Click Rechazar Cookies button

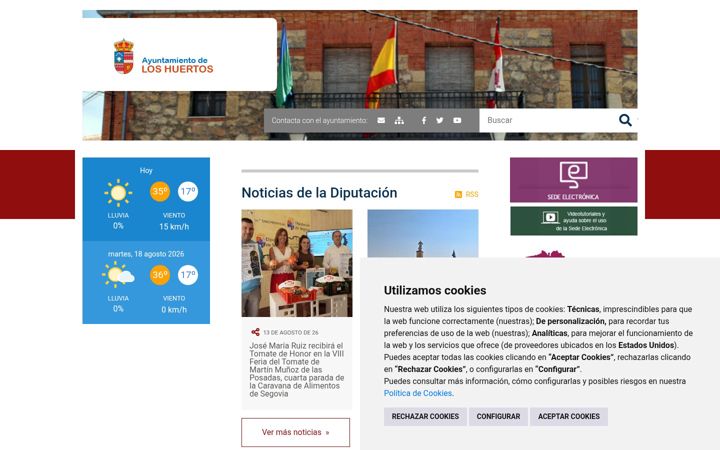(x=425, y=416)
